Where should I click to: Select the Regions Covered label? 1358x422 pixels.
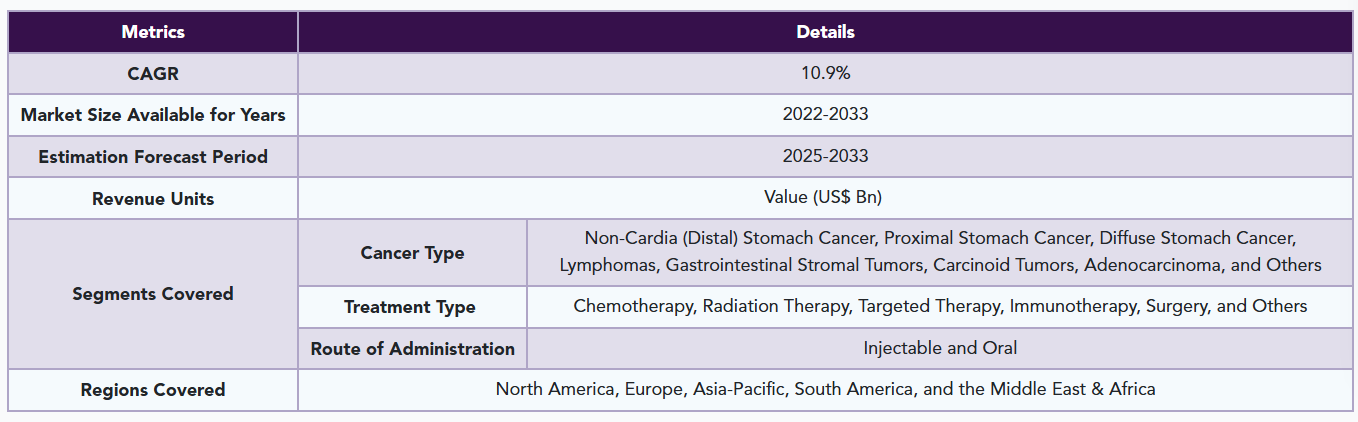click(x=153, y=390)
